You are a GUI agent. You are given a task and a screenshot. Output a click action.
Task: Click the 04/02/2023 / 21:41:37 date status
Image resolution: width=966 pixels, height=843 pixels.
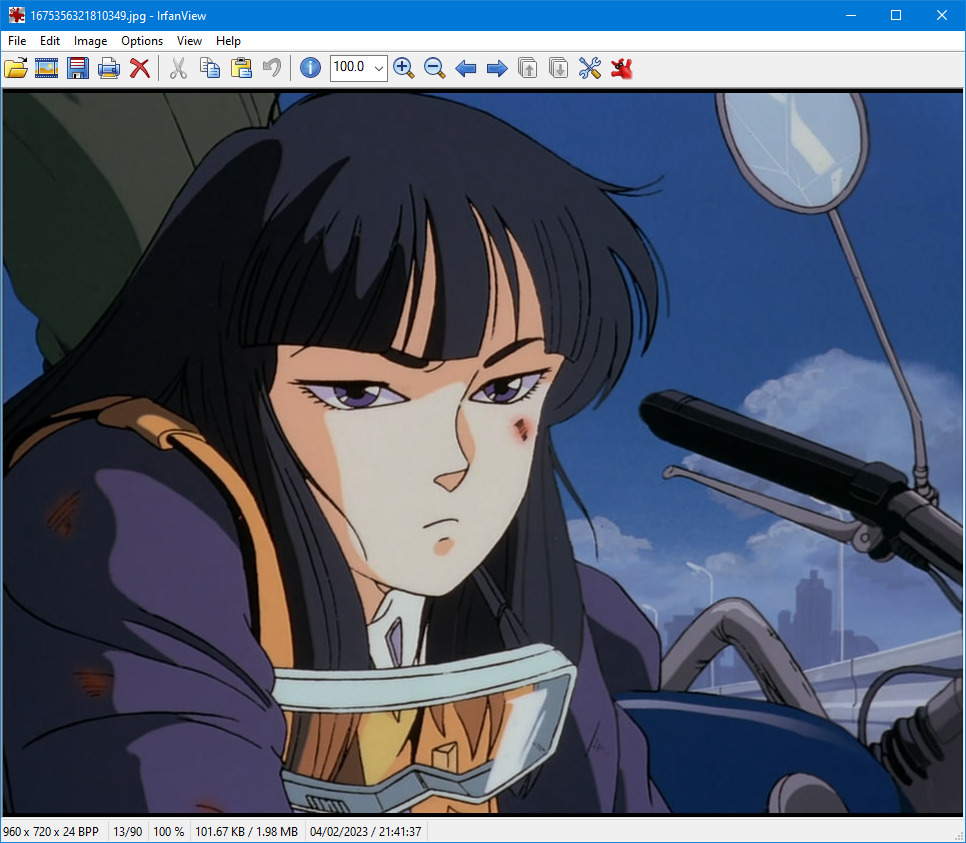coord(365,832)
